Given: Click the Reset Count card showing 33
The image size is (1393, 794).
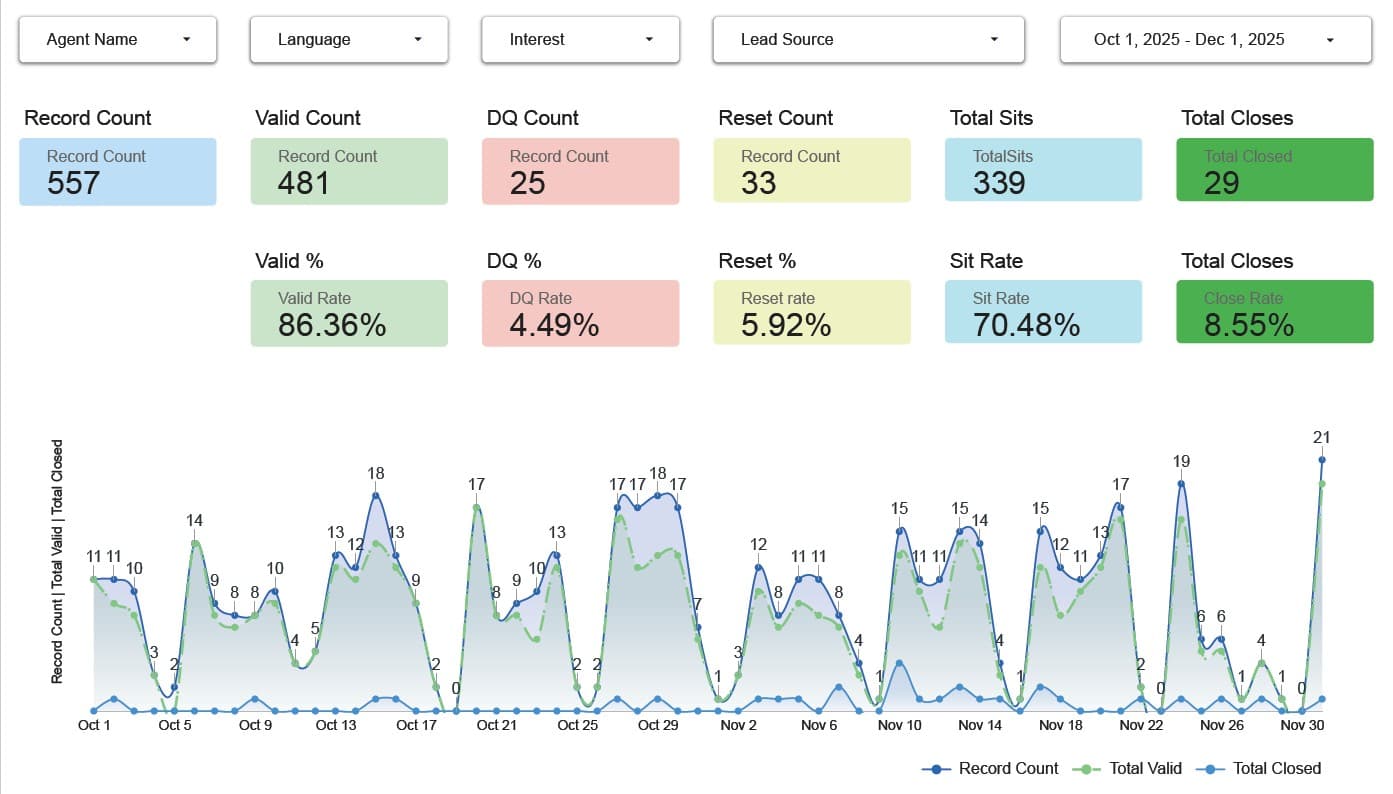Looking at the screenshot, I should pyautogui.click(x=812, y=171).
